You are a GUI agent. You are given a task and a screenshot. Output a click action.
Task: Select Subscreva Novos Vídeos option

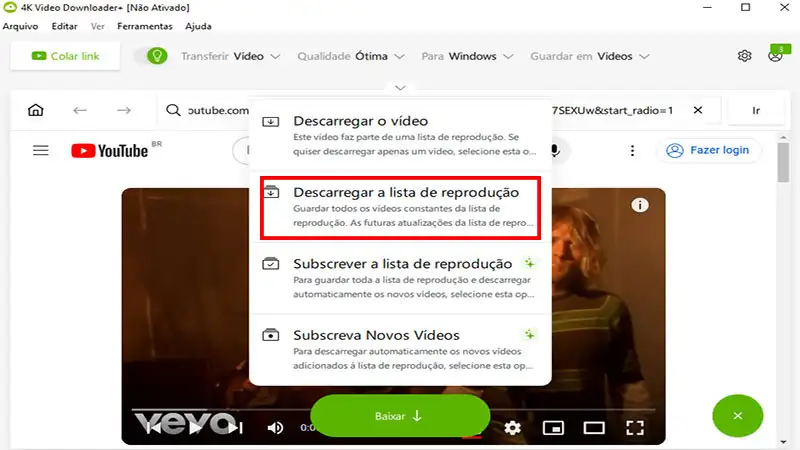[400, 350]
